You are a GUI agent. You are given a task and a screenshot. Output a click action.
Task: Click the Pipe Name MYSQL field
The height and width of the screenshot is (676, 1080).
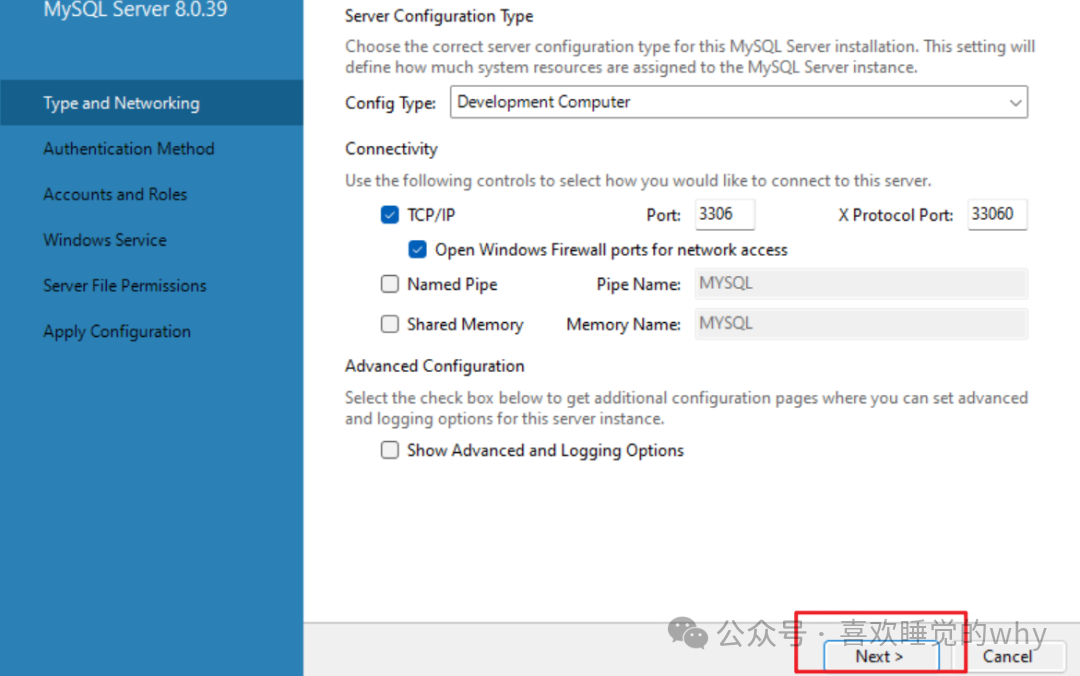861,283
